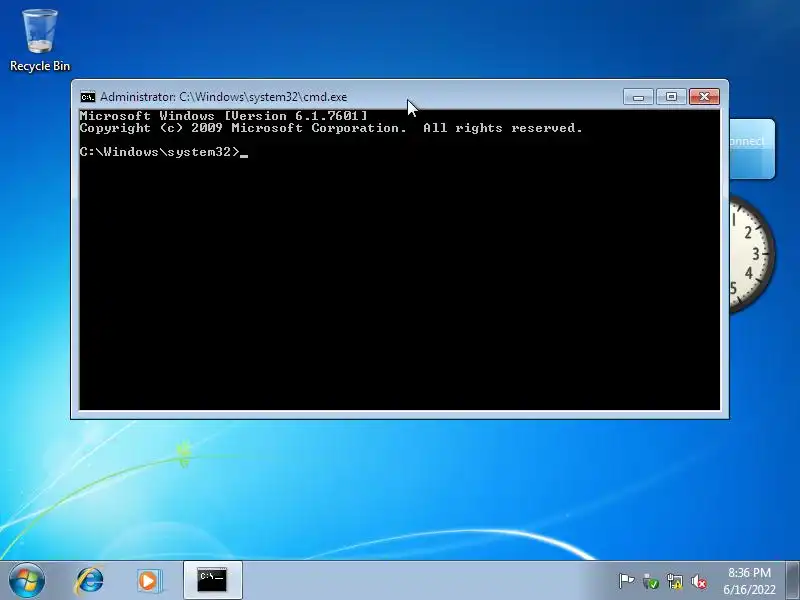Click the partially hidden Connect gadget

(x=752, y=149)
